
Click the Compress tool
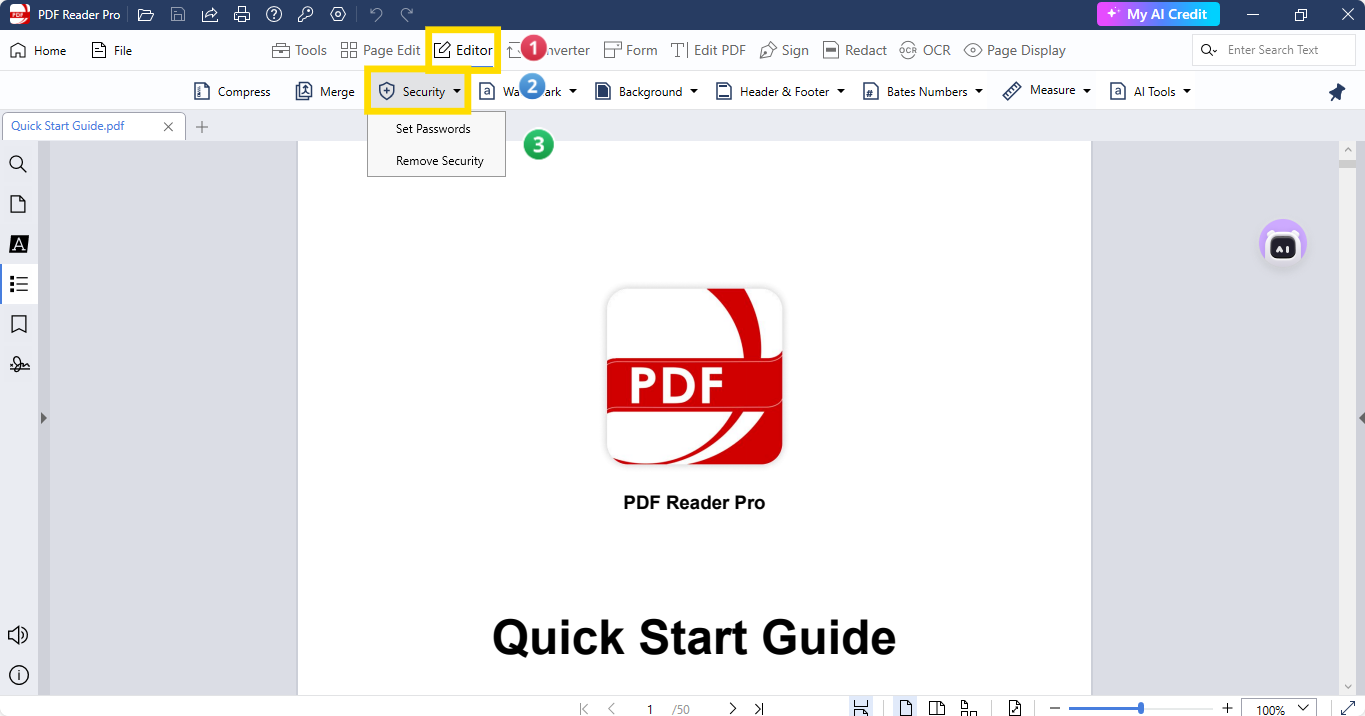232,91
